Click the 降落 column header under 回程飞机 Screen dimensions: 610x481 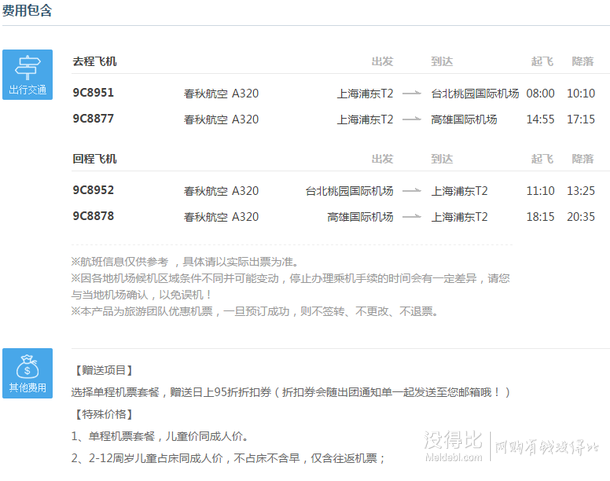[x=583, y=159]
